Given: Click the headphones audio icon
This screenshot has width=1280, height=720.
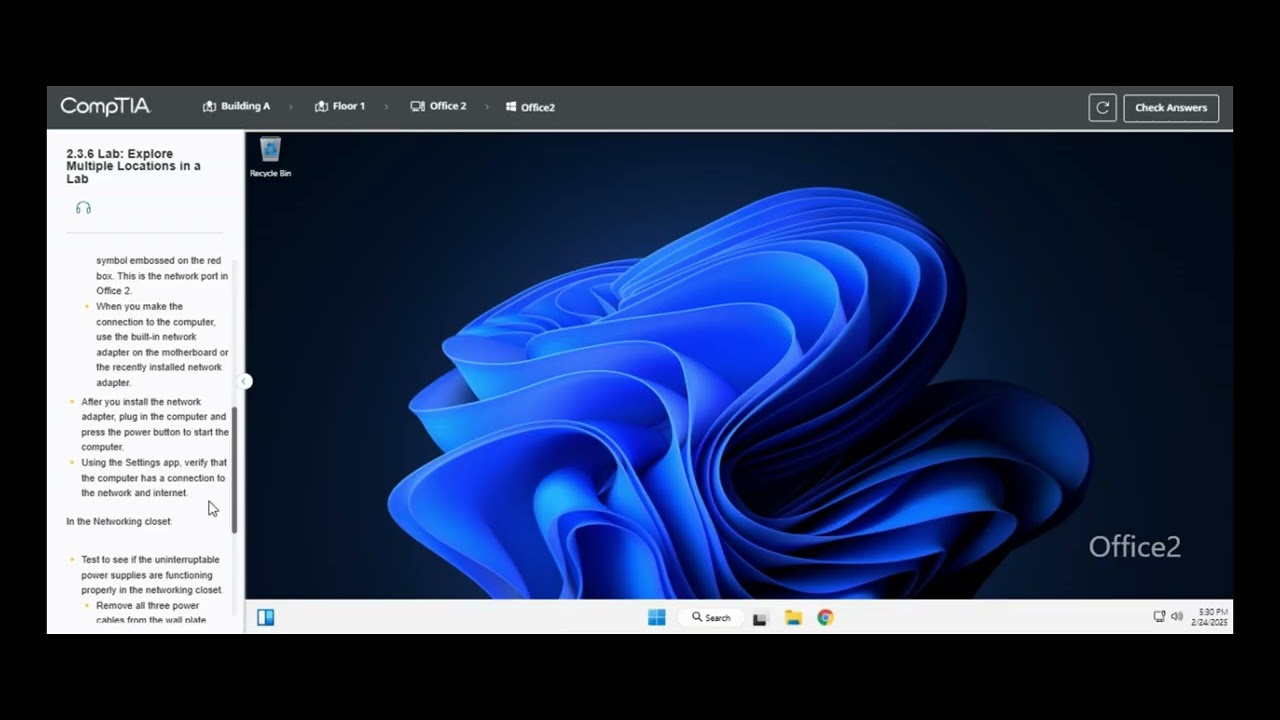Looking at the screenshot, I should (x=83, y=208).
